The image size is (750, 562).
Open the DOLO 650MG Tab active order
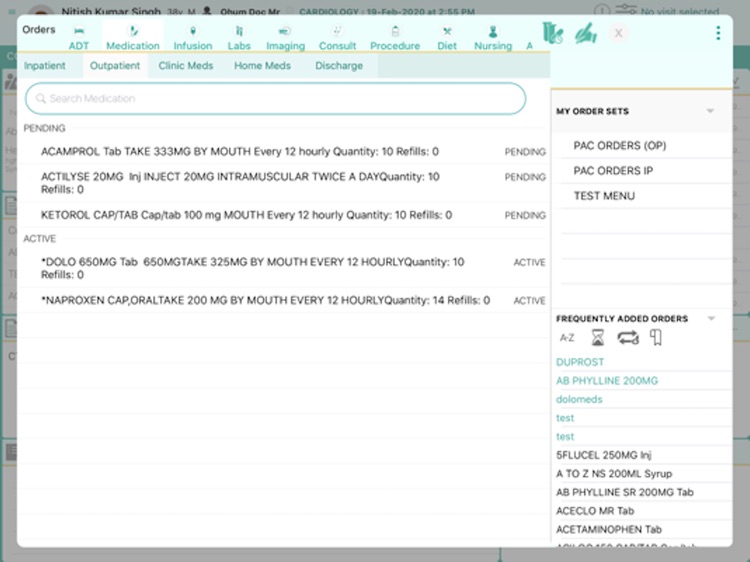tap(284, 268)
